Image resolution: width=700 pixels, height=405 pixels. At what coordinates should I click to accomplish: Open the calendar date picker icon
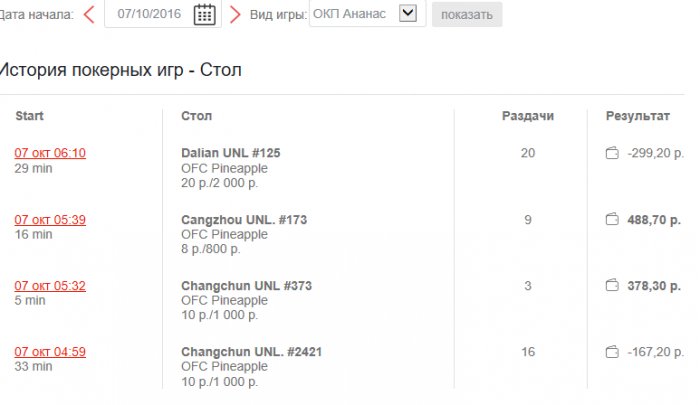pos(204,14)
